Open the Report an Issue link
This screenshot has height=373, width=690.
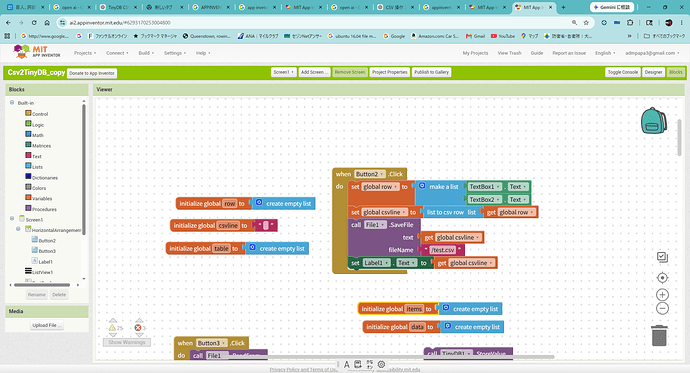click(569, 53)
